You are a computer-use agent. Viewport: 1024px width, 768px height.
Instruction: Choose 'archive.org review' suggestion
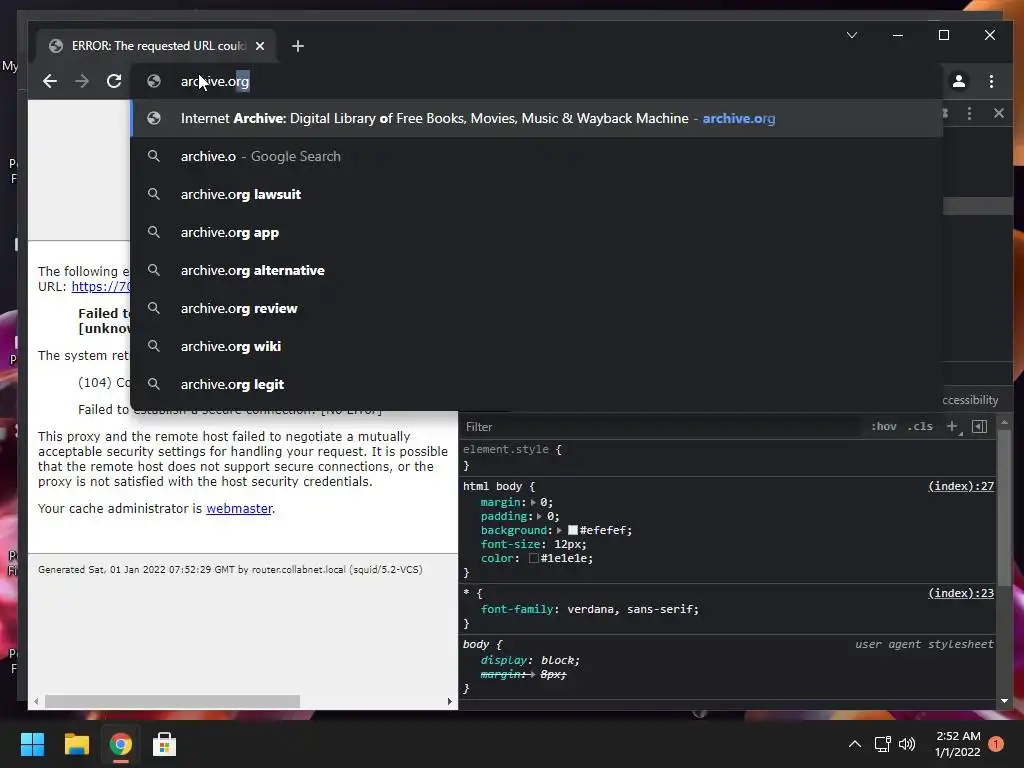click(x=537, y=308)
